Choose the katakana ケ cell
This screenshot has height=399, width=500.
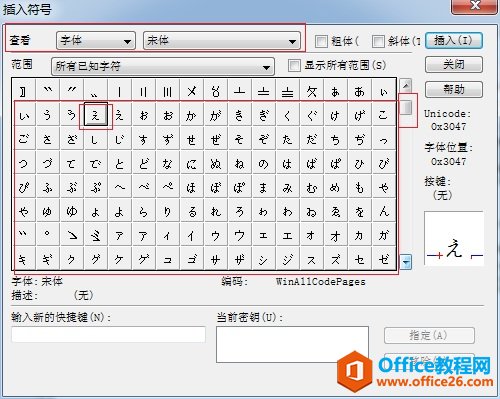(119, 258)
